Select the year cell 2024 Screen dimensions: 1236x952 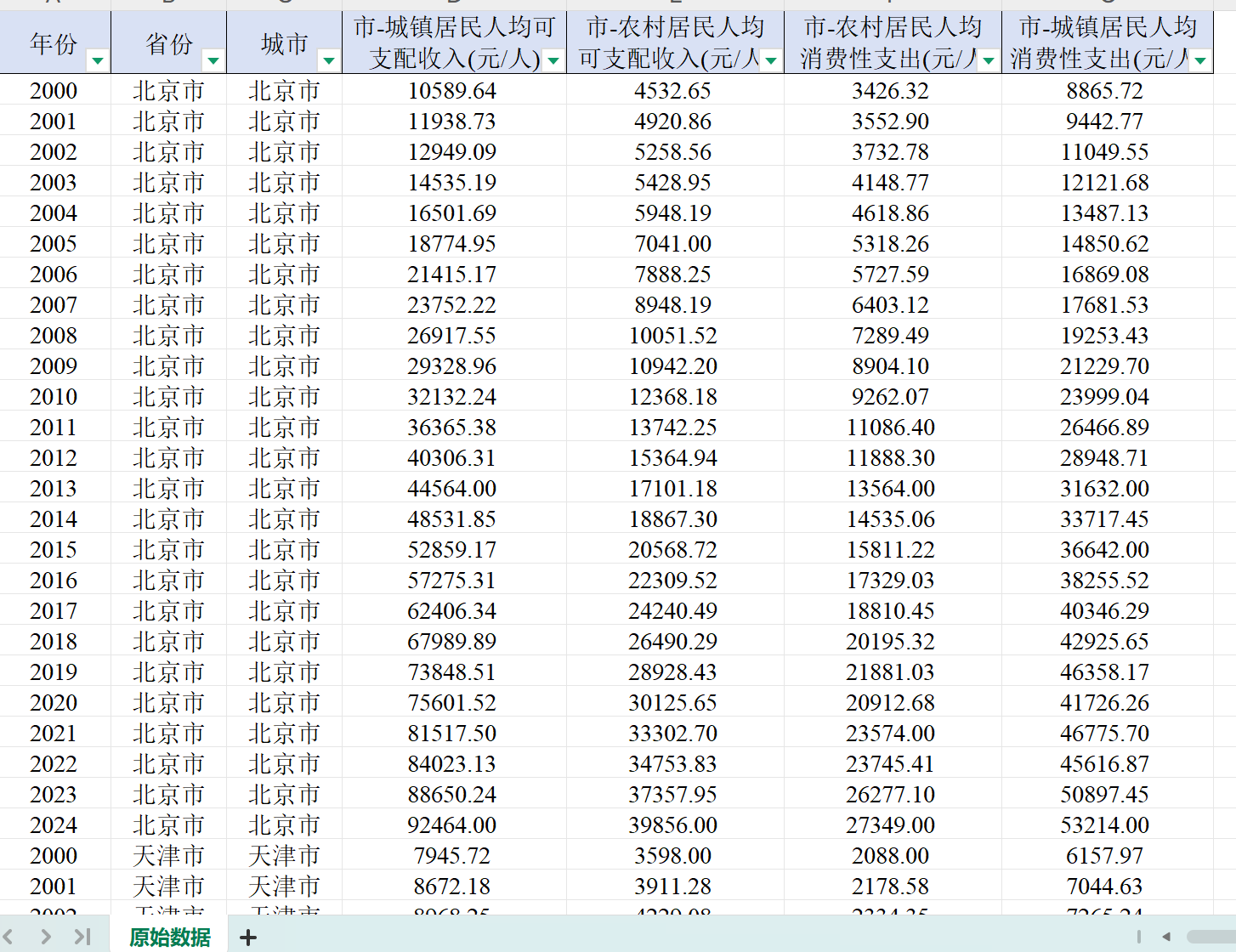[55, 825]
